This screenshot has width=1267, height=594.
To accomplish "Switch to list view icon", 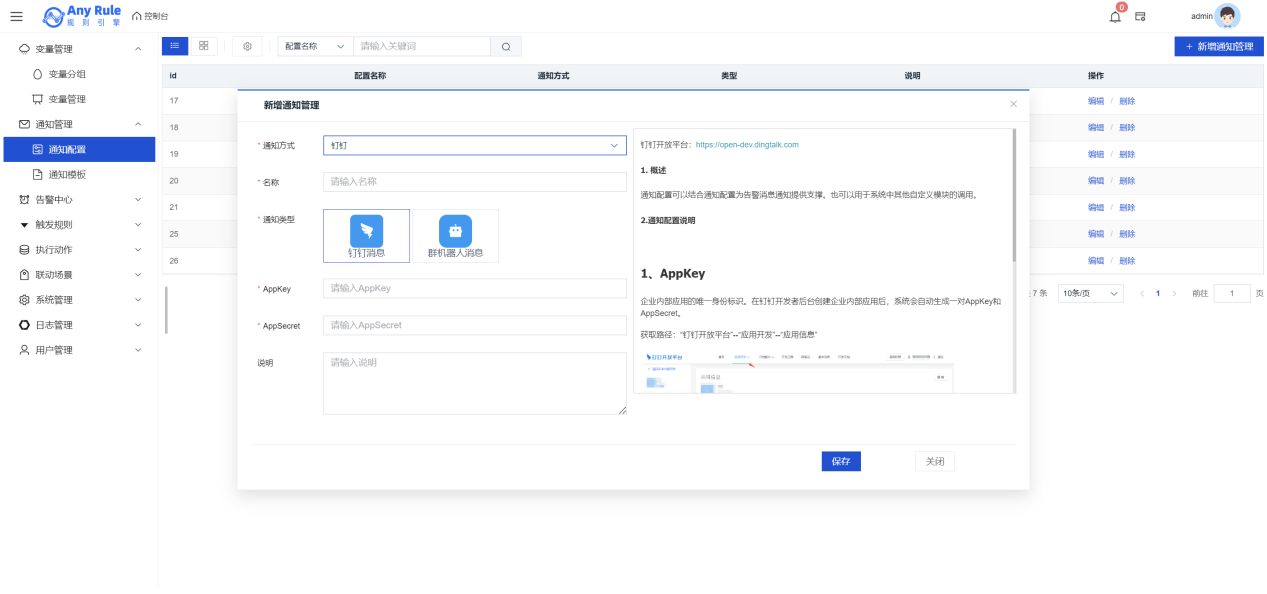I will (x=174, y=46).
